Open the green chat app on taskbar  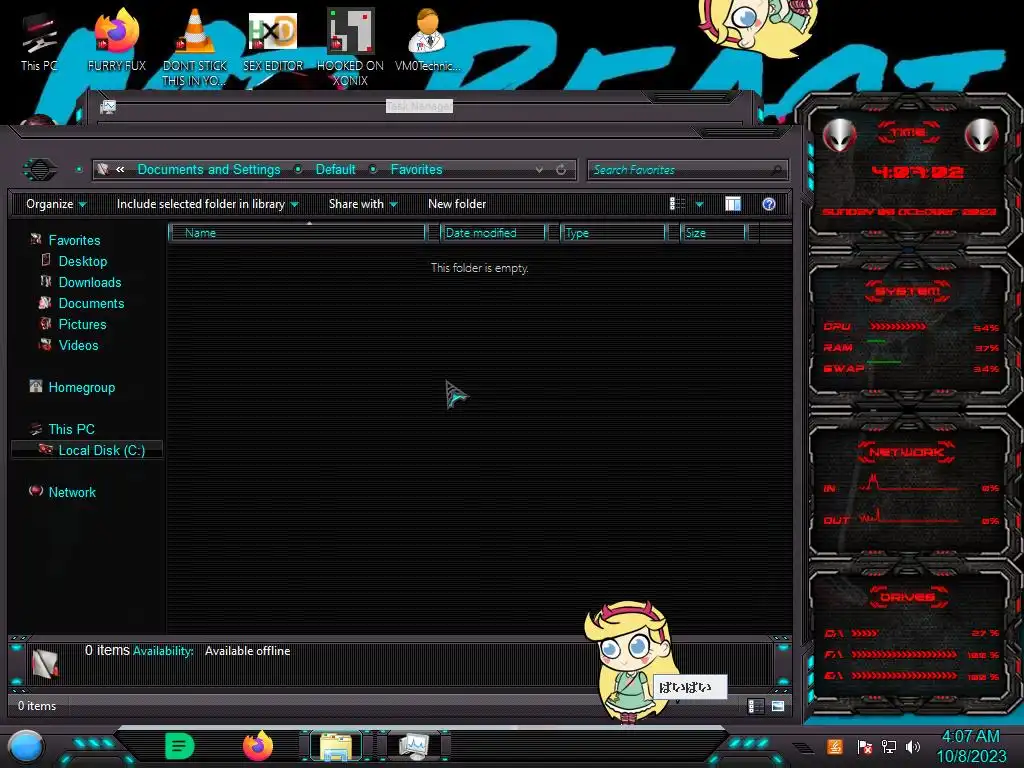180,746
